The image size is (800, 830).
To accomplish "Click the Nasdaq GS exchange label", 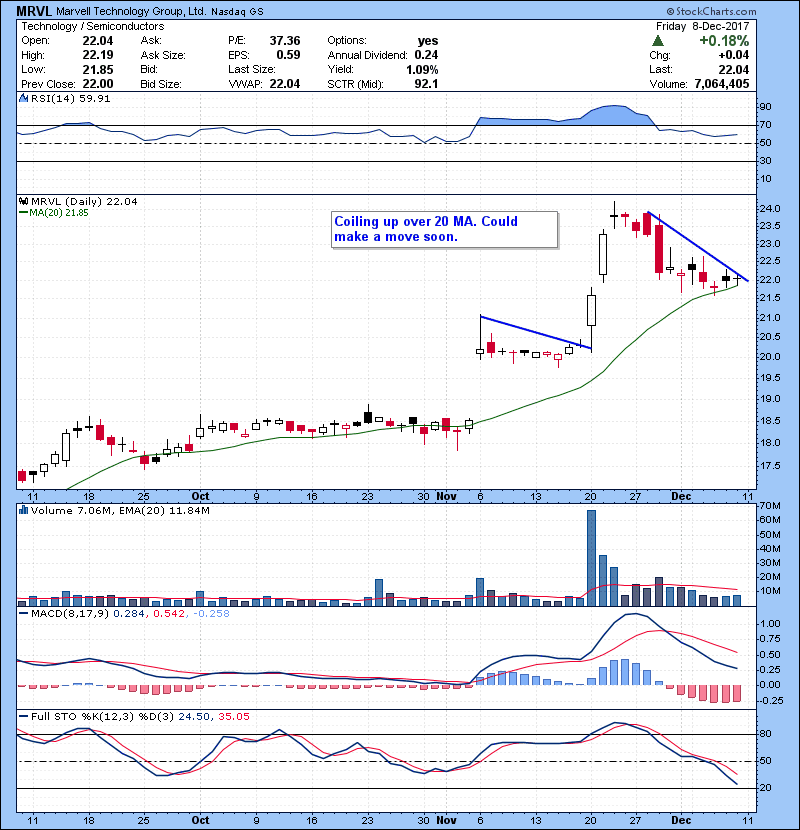I will [x=237, y=12].
